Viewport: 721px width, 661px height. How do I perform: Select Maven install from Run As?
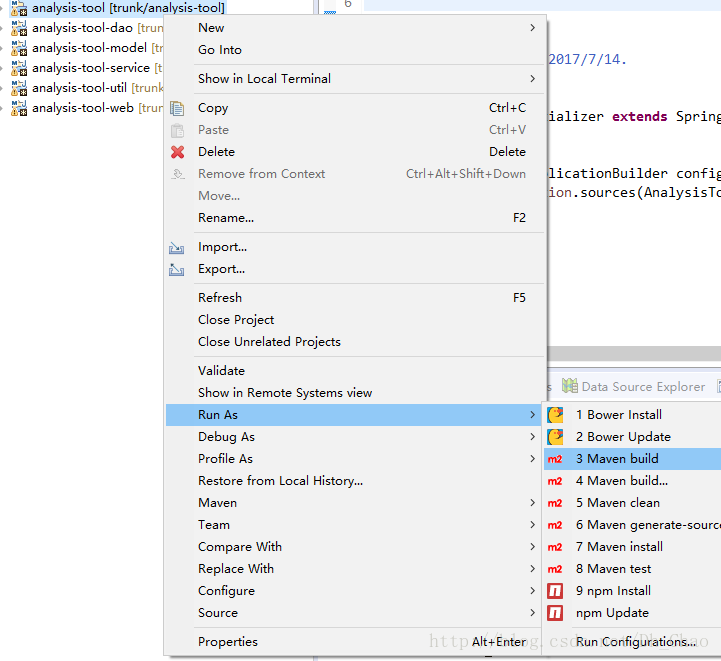(619, 547)
